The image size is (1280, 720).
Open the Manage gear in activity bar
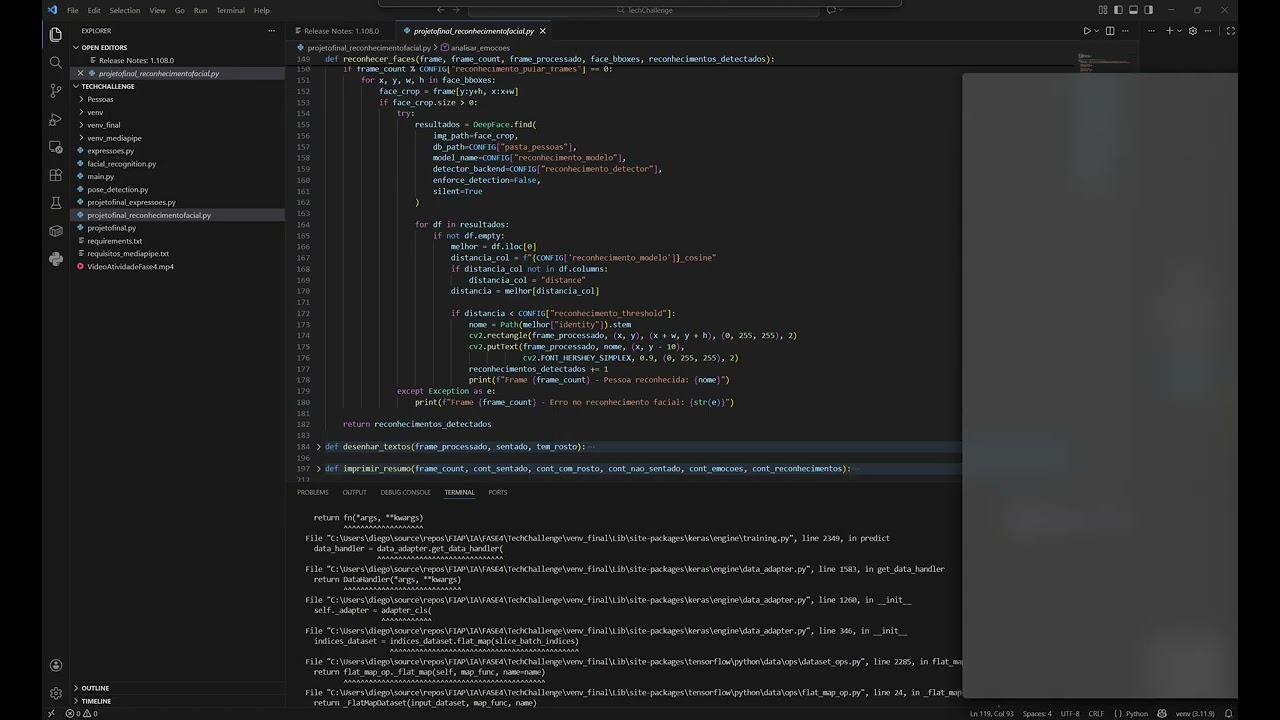pyautogui.click(x=56, y=693)
